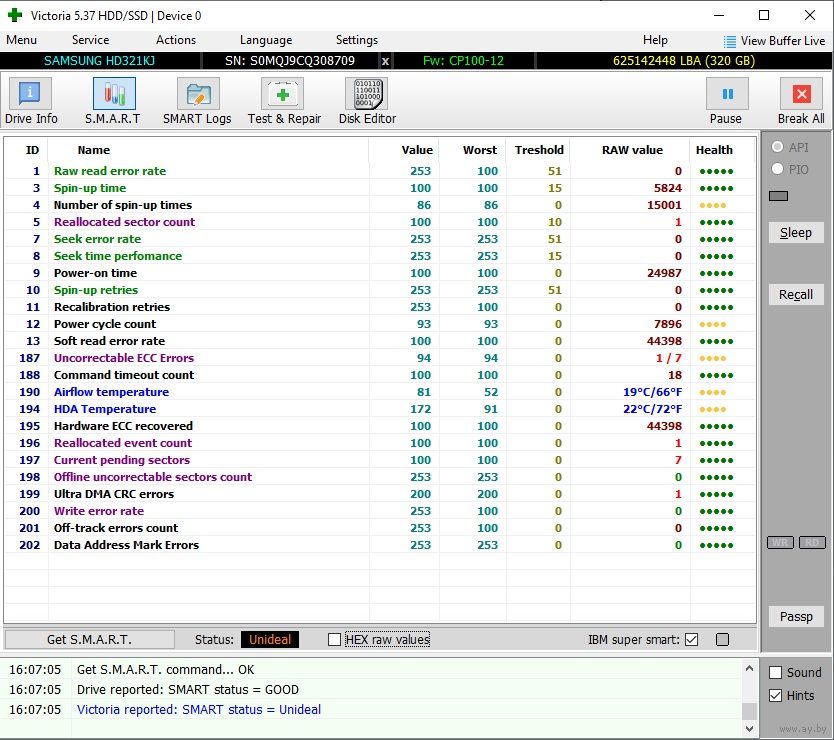The height and width of the screenshot is (740, 834).
Task: Click the Get S.M.A.R.T. button
Action: click(x=89, y=639)
